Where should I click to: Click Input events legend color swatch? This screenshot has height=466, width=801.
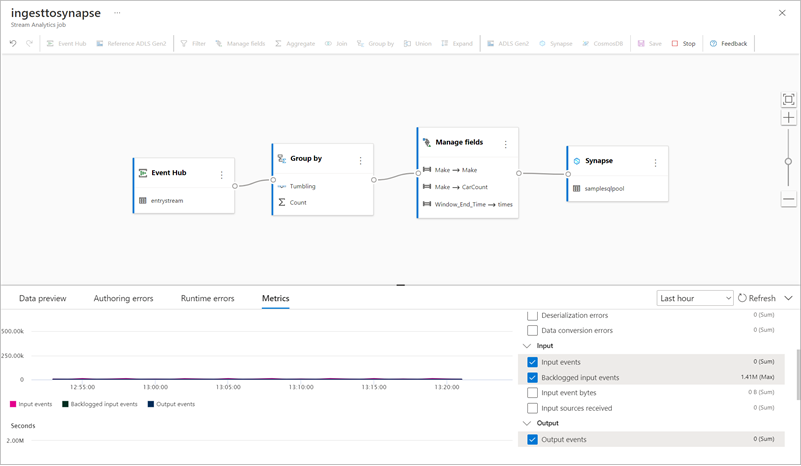coord(13,404)
